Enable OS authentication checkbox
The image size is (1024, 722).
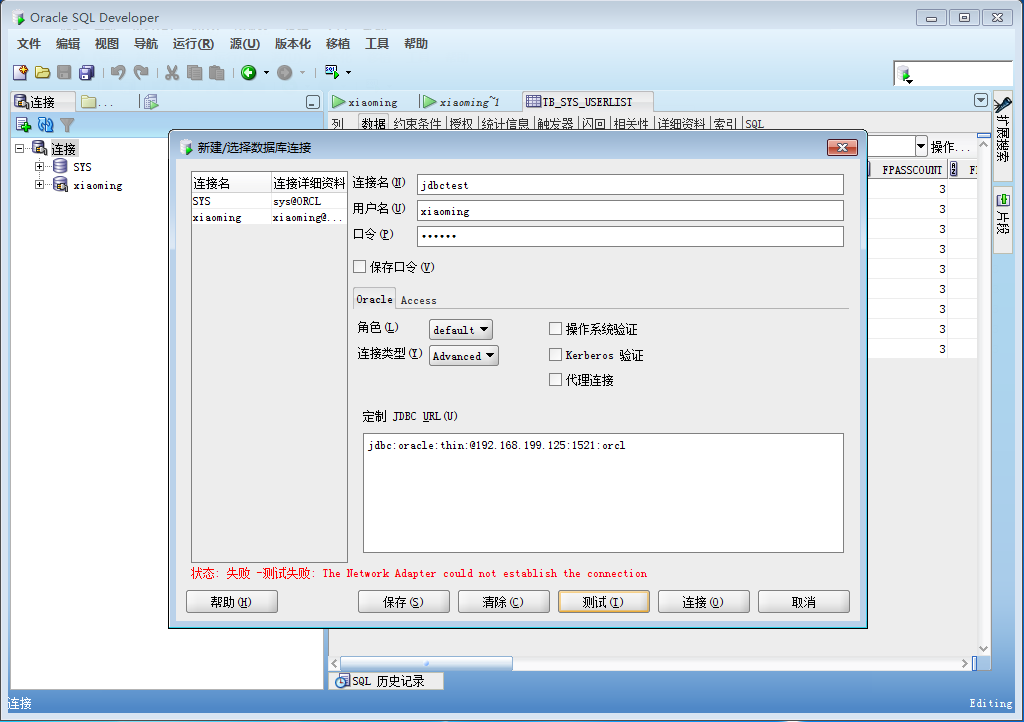pos(555,328)
